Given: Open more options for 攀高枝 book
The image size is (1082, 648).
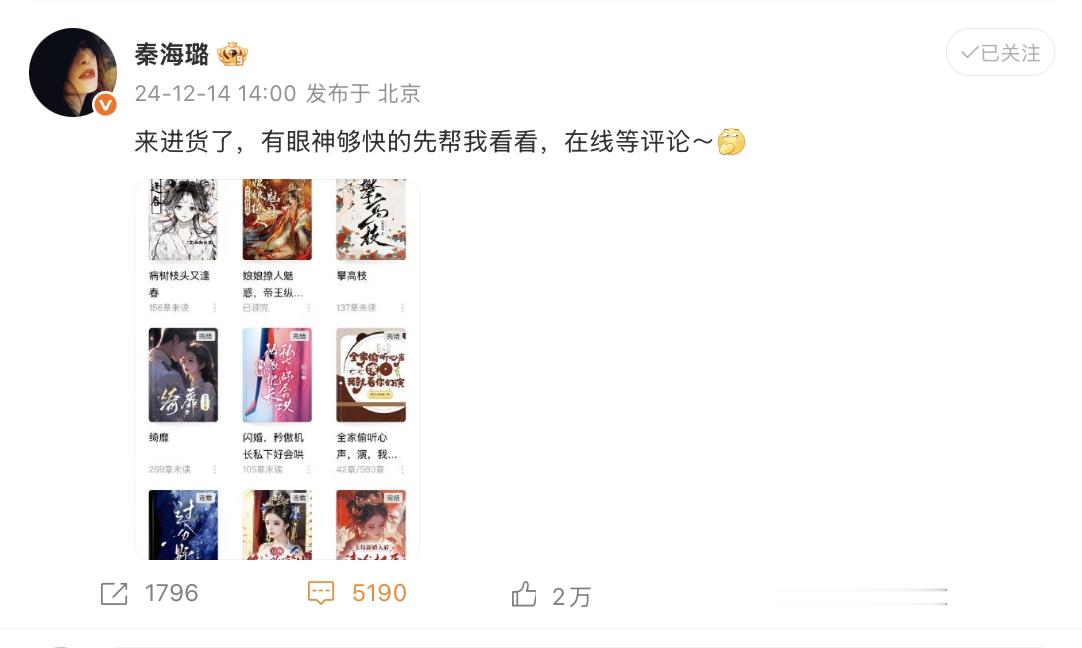Looking at the screenshot, I should click(402, 307).
